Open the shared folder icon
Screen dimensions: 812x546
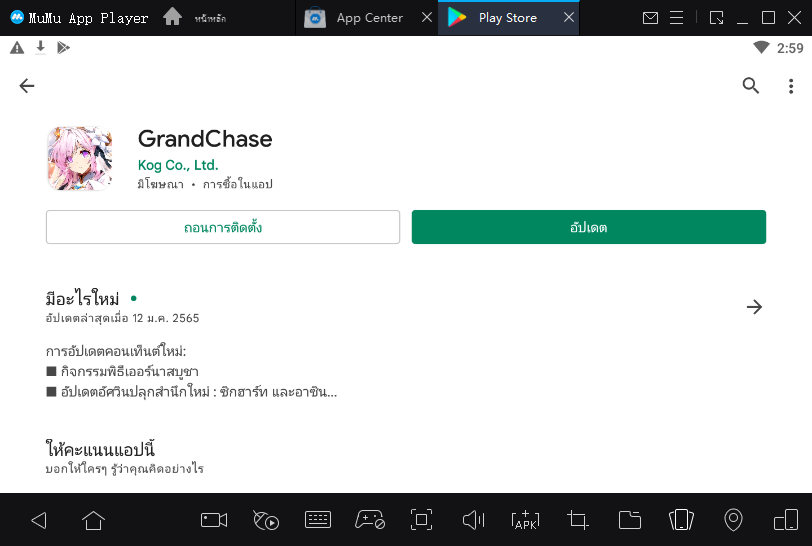[629, 520]
